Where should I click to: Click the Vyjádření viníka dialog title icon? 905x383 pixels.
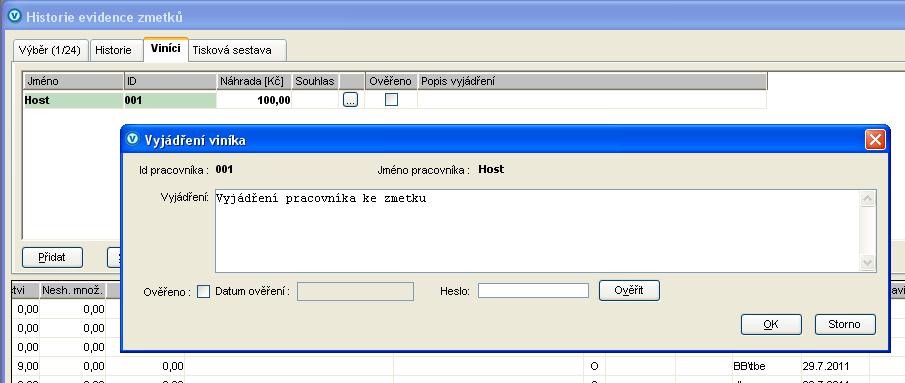pos(133,140)
